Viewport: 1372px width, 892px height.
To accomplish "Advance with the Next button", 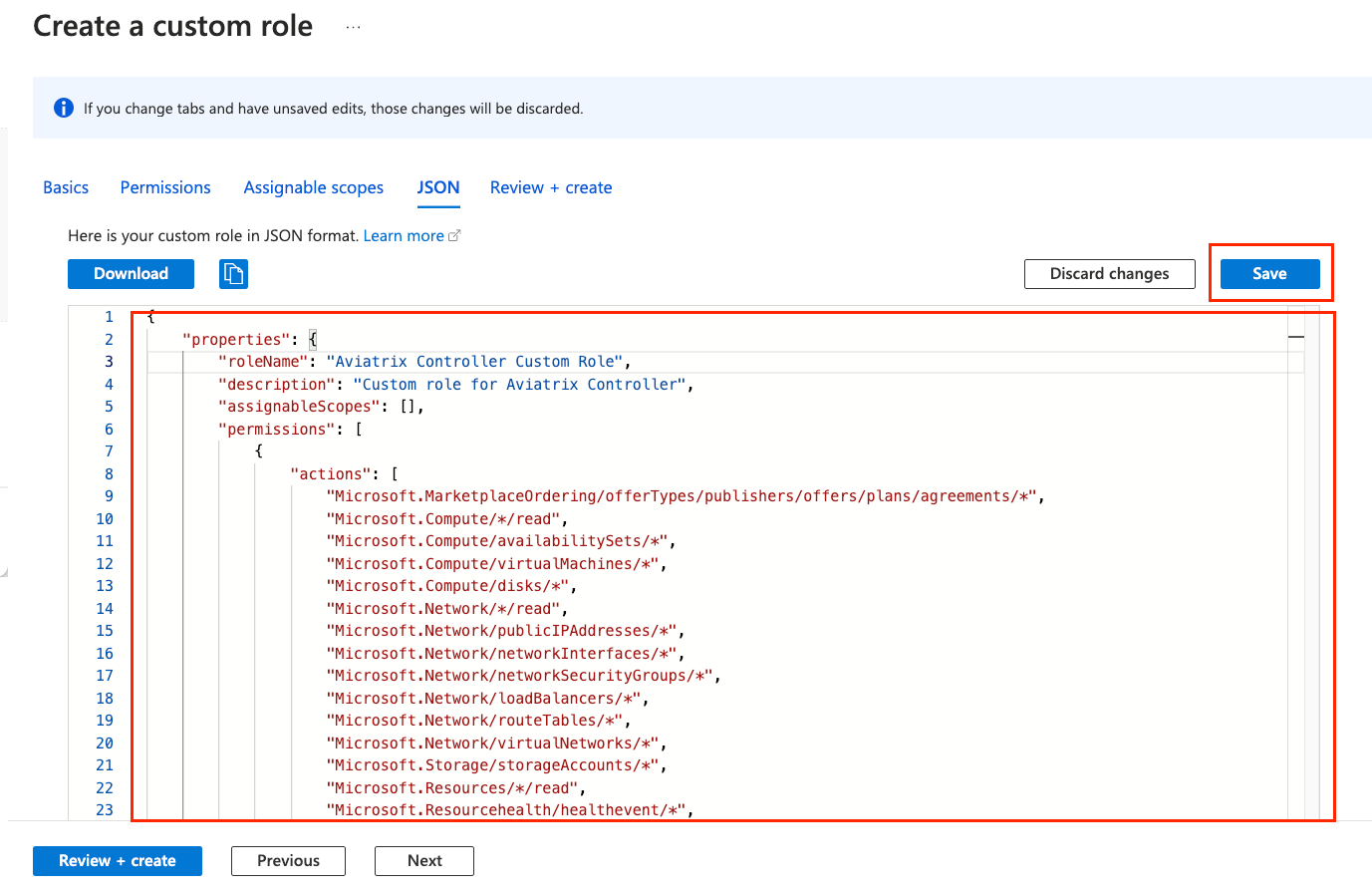I will tap(424, 861).
